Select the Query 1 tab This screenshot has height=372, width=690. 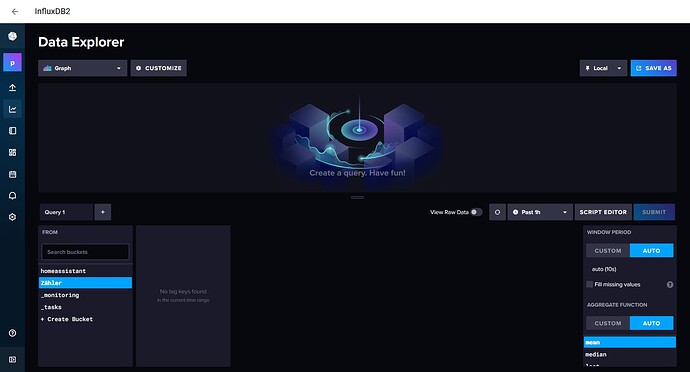point(66,212)
